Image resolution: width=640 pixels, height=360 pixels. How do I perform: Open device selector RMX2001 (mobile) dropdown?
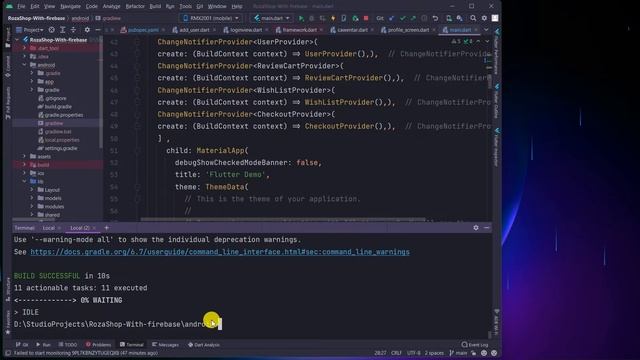tap(211, 18)
